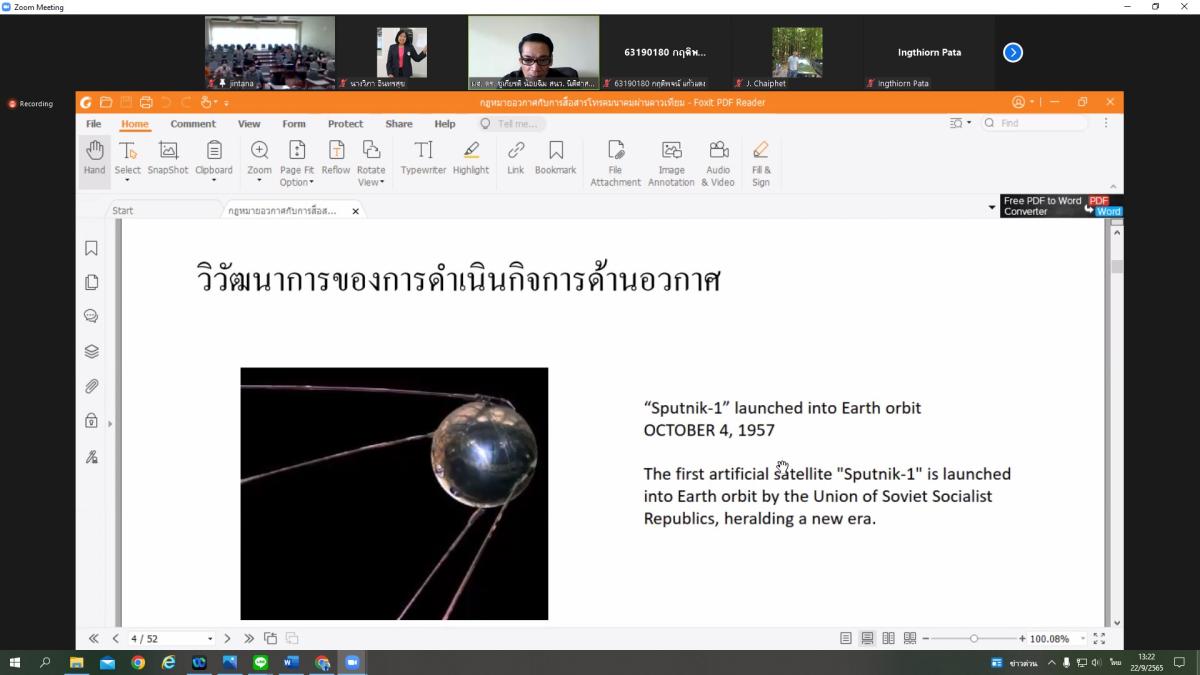Click the Tell me search box

click(x=511, y=124)
